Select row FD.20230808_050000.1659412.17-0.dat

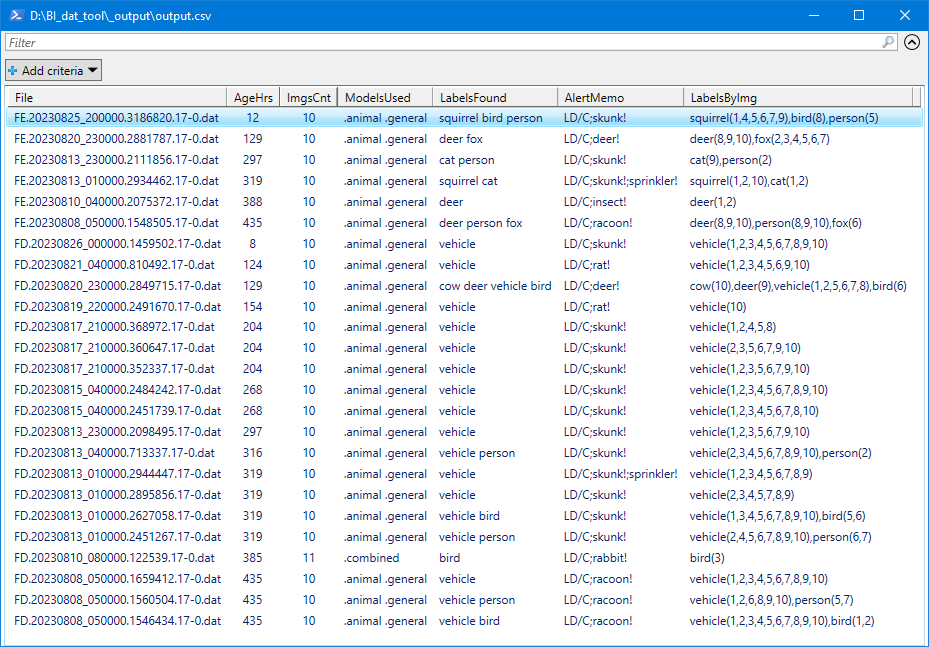(x=464, y=579)
